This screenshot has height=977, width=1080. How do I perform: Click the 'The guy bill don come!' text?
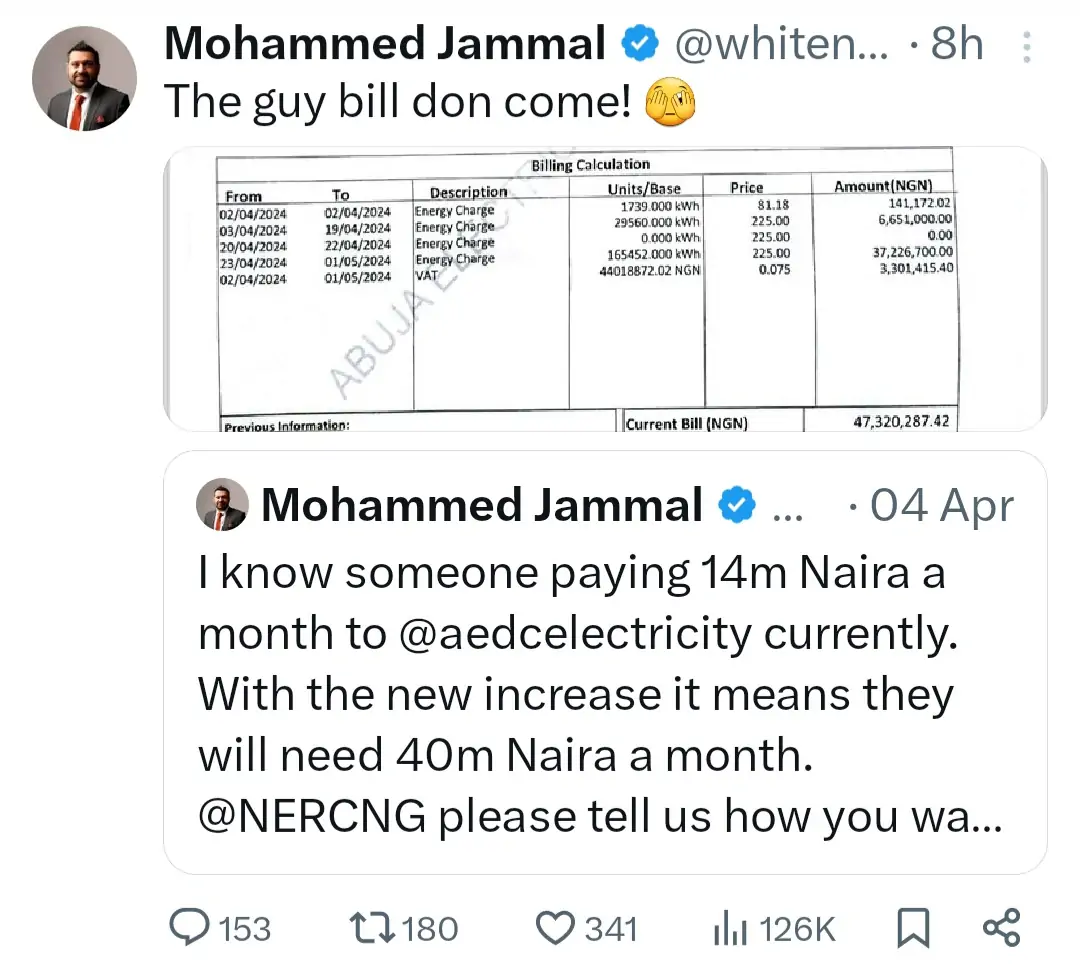click(x=396, y=101)
